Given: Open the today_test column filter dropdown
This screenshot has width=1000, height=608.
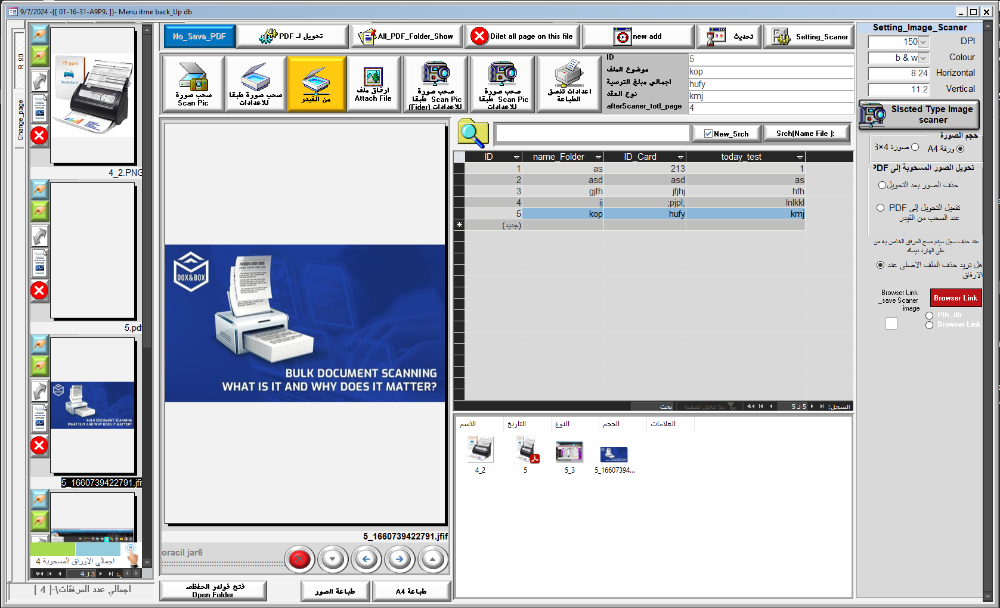Looking at the screenshot, I should pyautogui.click(x=800, y=157).
